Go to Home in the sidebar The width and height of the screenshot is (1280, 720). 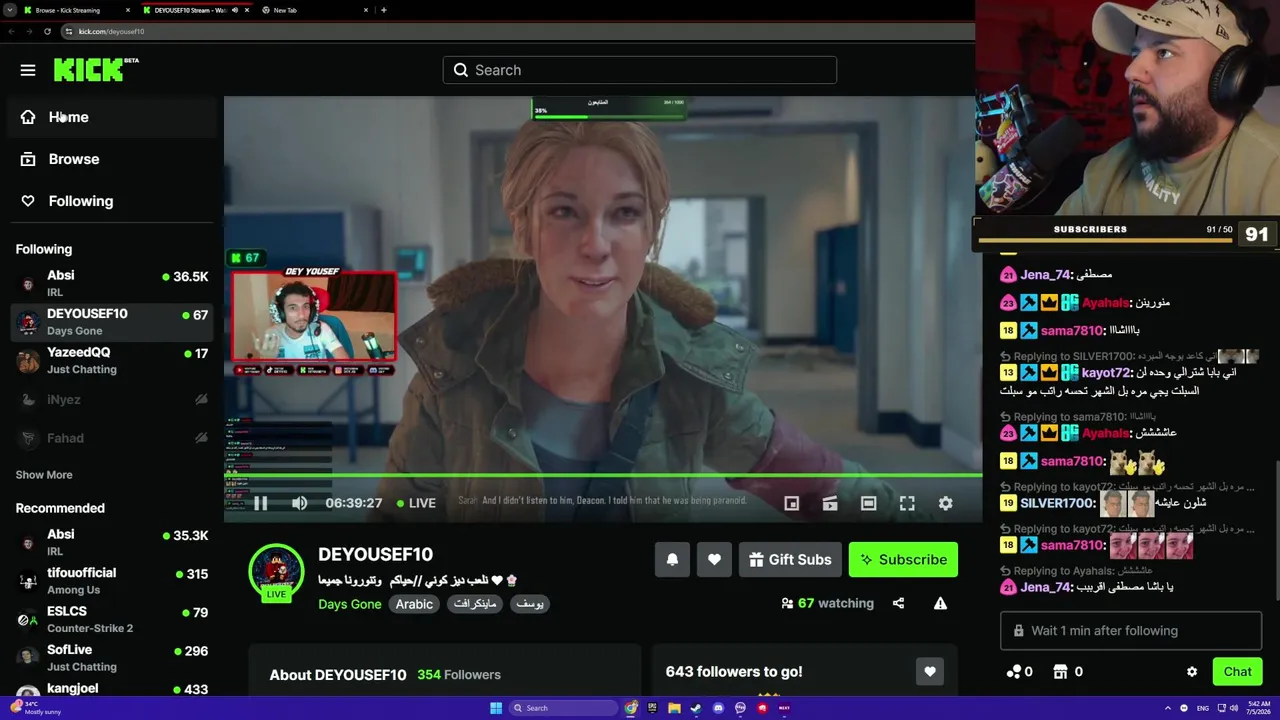(111, 117)
